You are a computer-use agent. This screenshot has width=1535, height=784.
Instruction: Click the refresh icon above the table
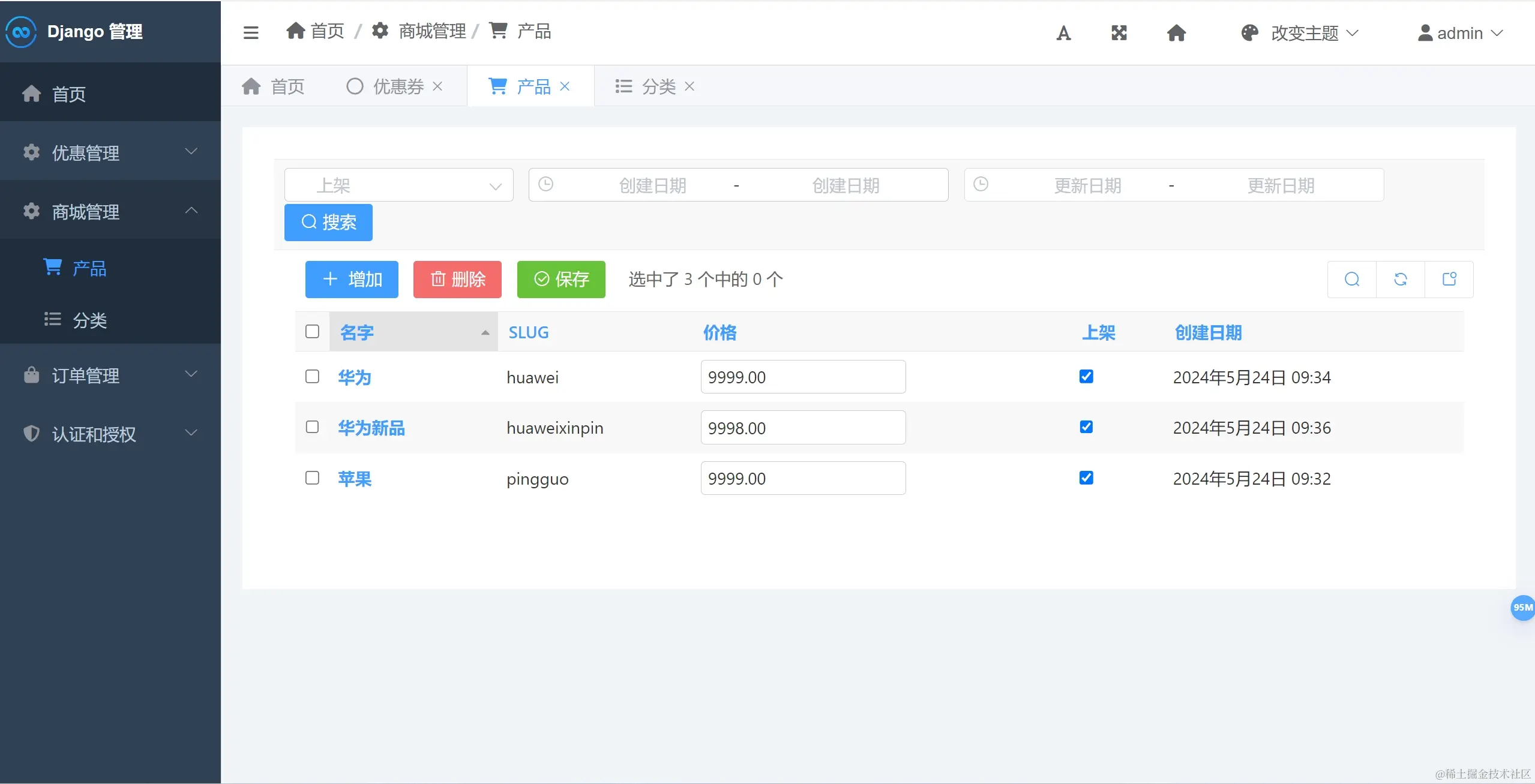pos(1401,280)
